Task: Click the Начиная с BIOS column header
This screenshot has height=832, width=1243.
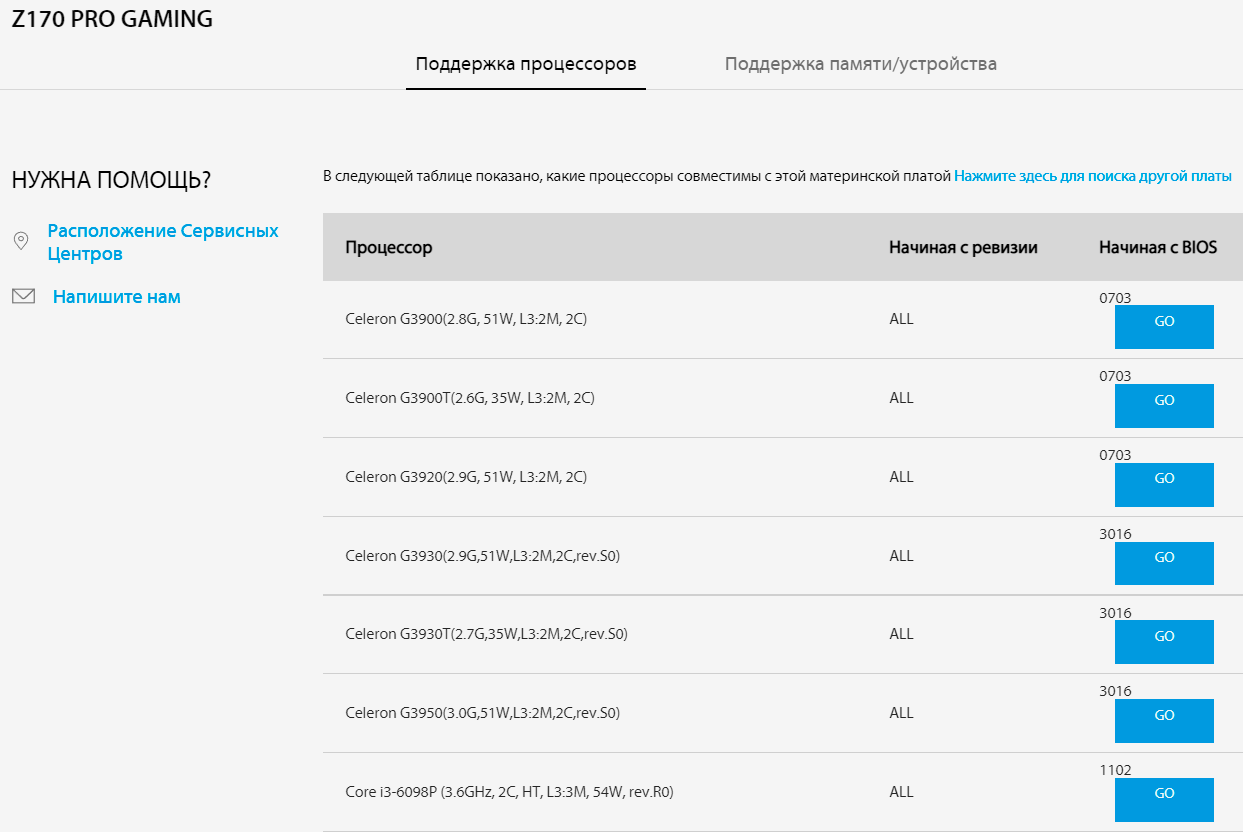Action: pos(1158,247)
